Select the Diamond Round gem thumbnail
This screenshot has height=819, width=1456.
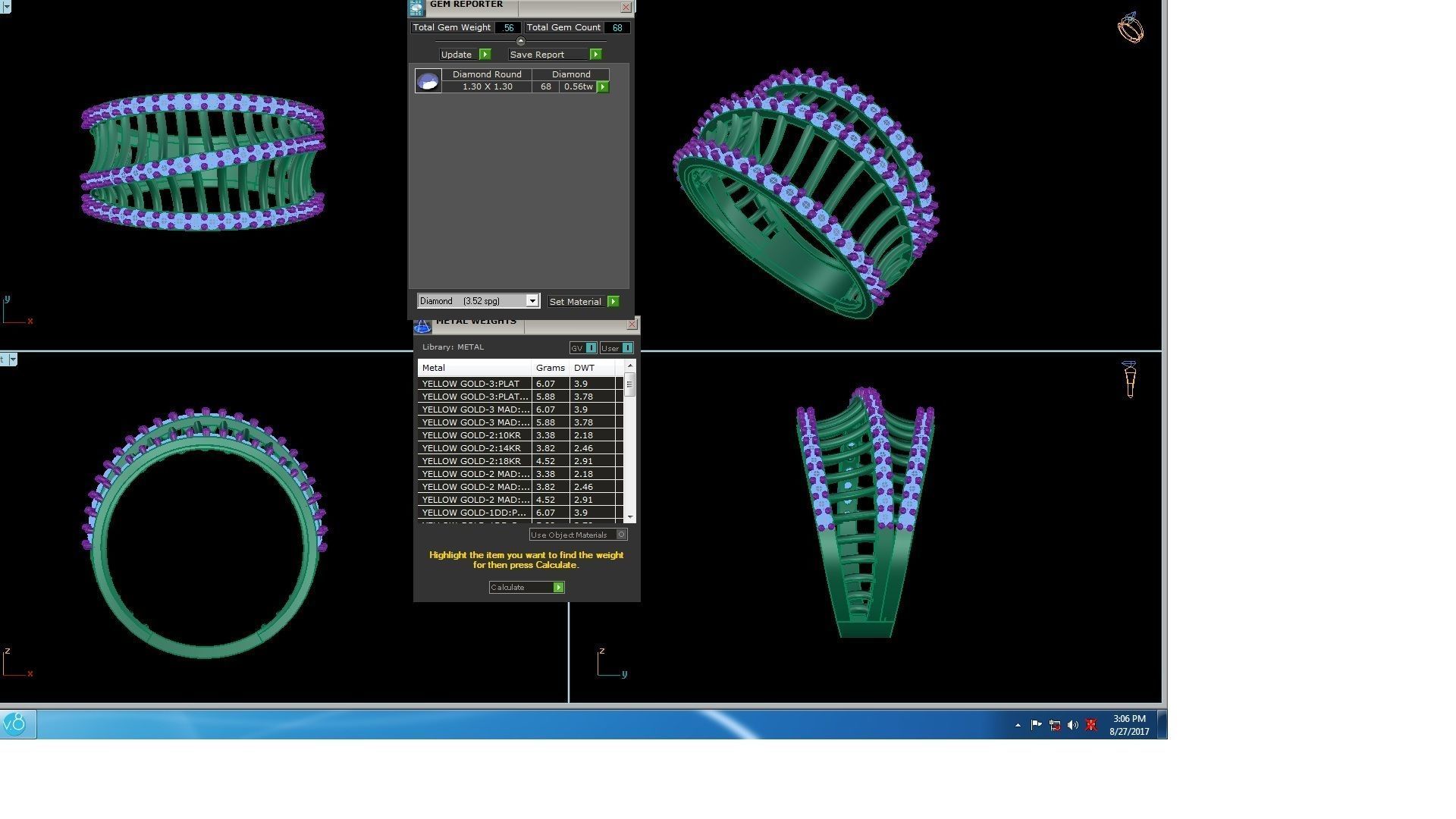428,81
